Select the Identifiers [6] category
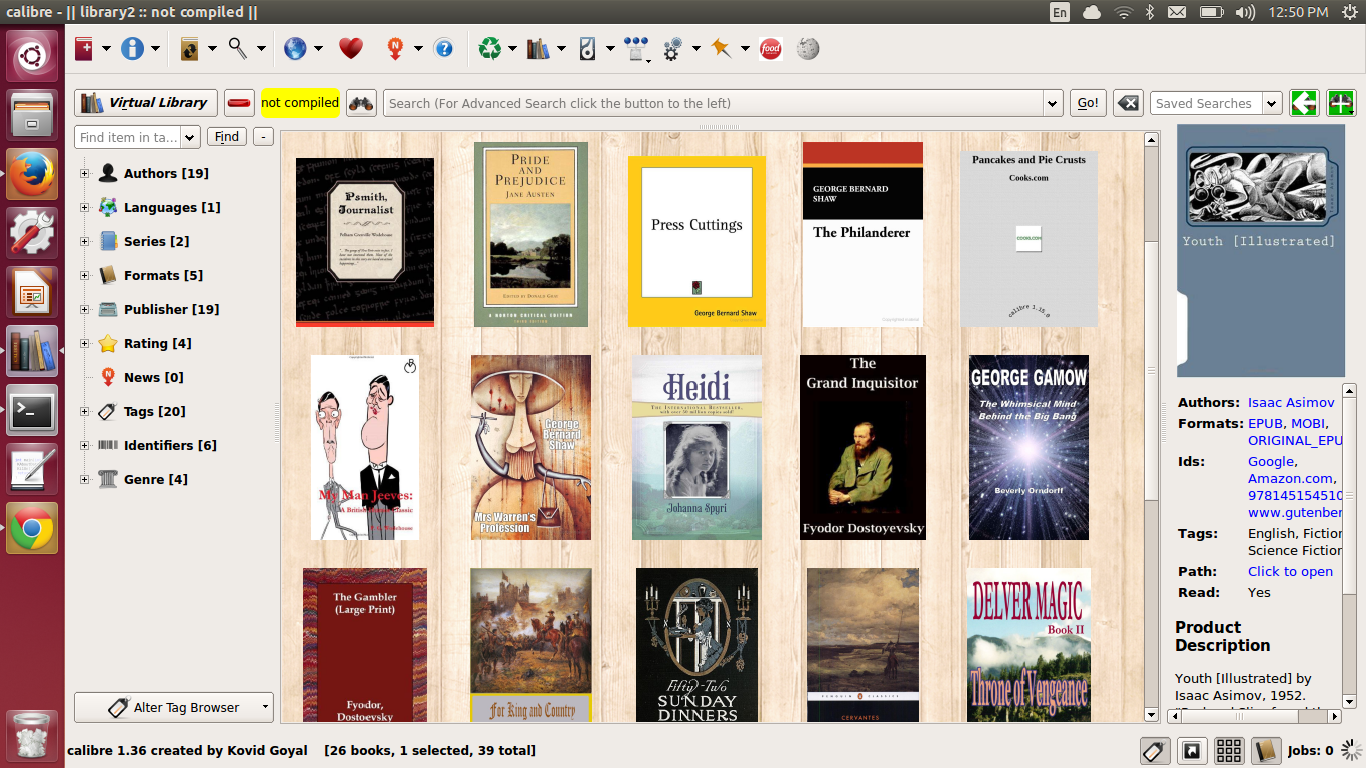The width and height of the screenshot is (1366, 768). pyautogui.click(x=170, y=445)
